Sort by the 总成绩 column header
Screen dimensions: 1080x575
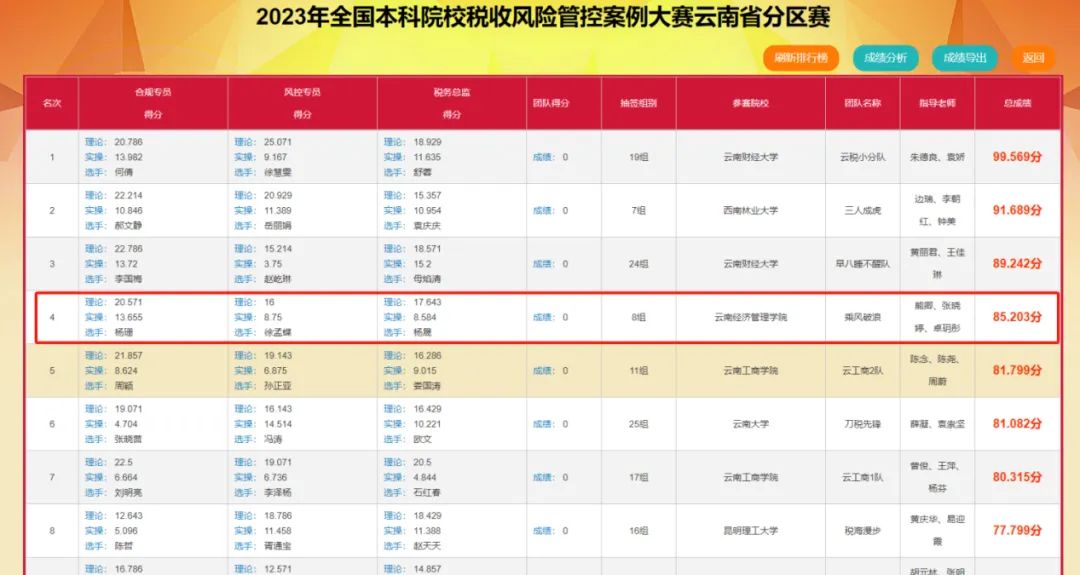(1017, 103)
